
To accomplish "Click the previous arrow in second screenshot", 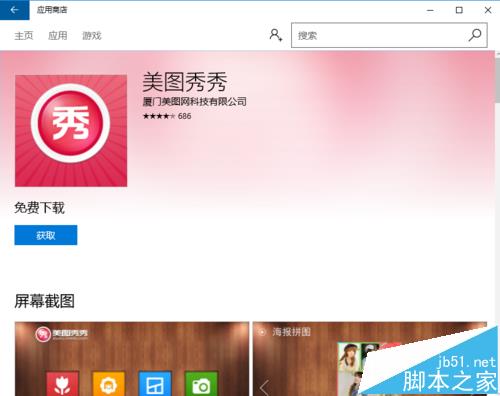I will tap(264, 388).
